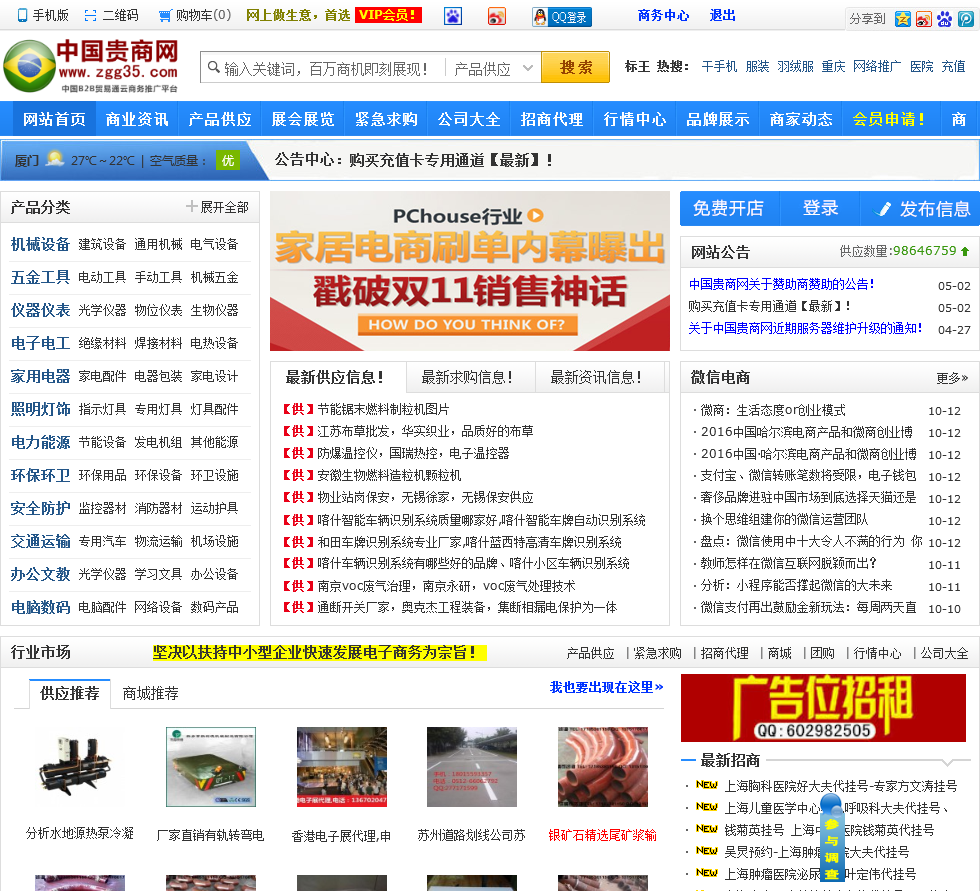Viewport: 980px width, 891px height.
Task: Open product thumbnail 银矿石精选尾矿浆输
Action: click(x=602, y=768)
